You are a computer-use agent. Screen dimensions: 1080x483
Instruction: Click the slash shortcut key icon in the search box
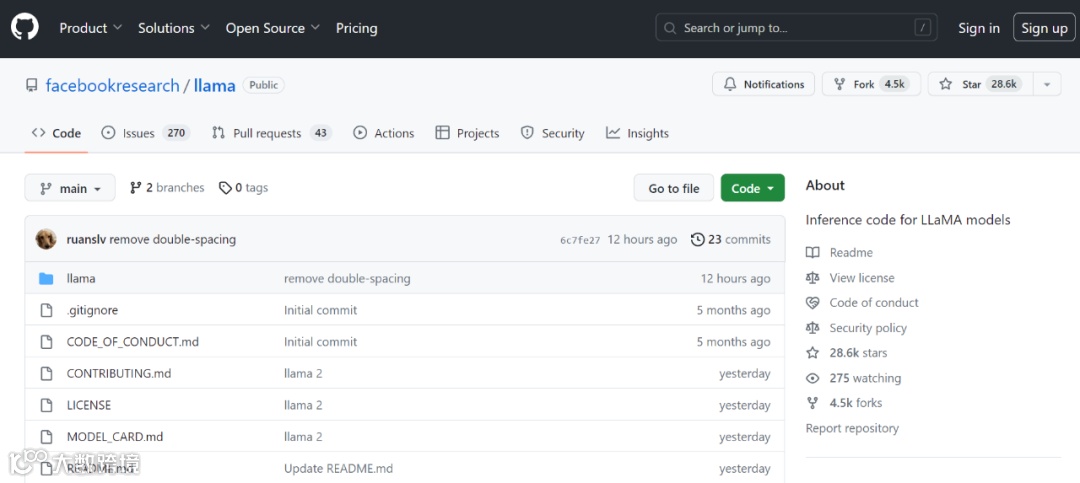[x=922, y=28]
